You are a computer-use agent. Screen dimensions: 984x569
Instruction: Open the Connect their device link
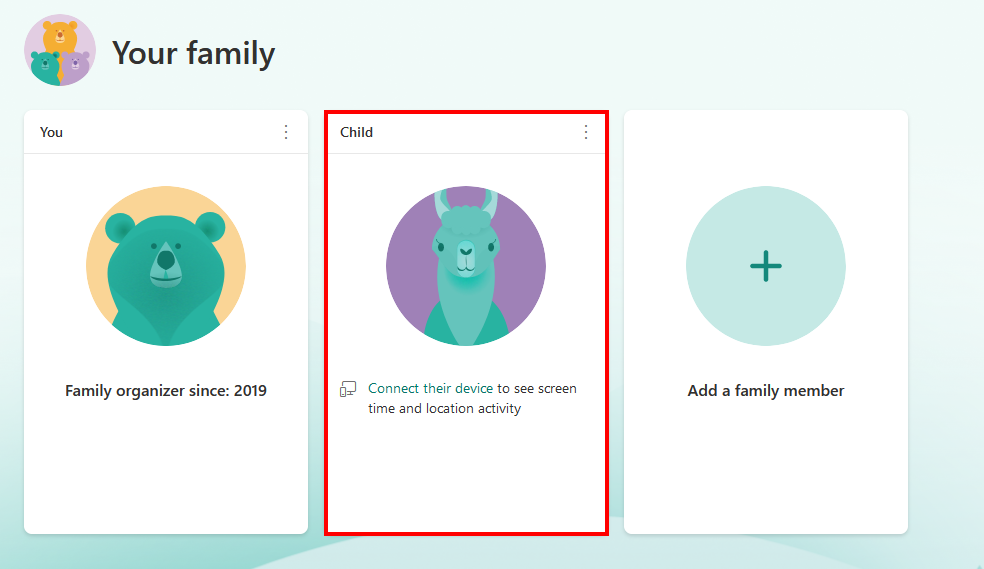(x=430, y=388)
